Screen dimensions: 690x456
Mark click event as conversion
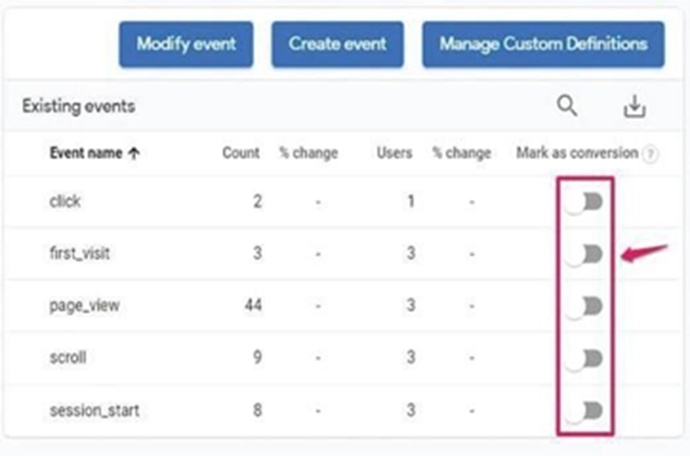click(584, 202)
